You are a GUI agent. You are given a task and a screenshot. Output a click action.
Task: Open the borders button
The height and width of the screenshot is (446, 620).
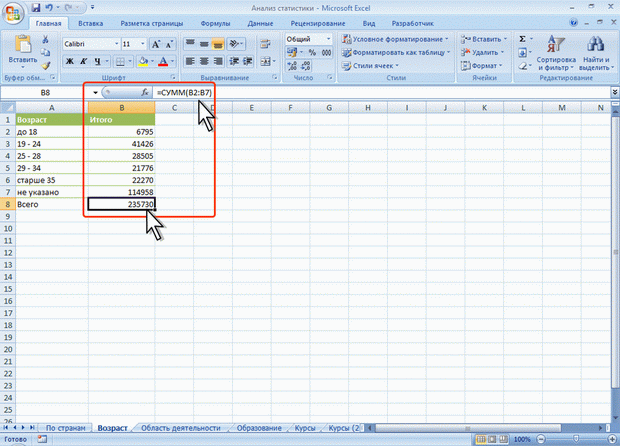[x=120, y=61]
